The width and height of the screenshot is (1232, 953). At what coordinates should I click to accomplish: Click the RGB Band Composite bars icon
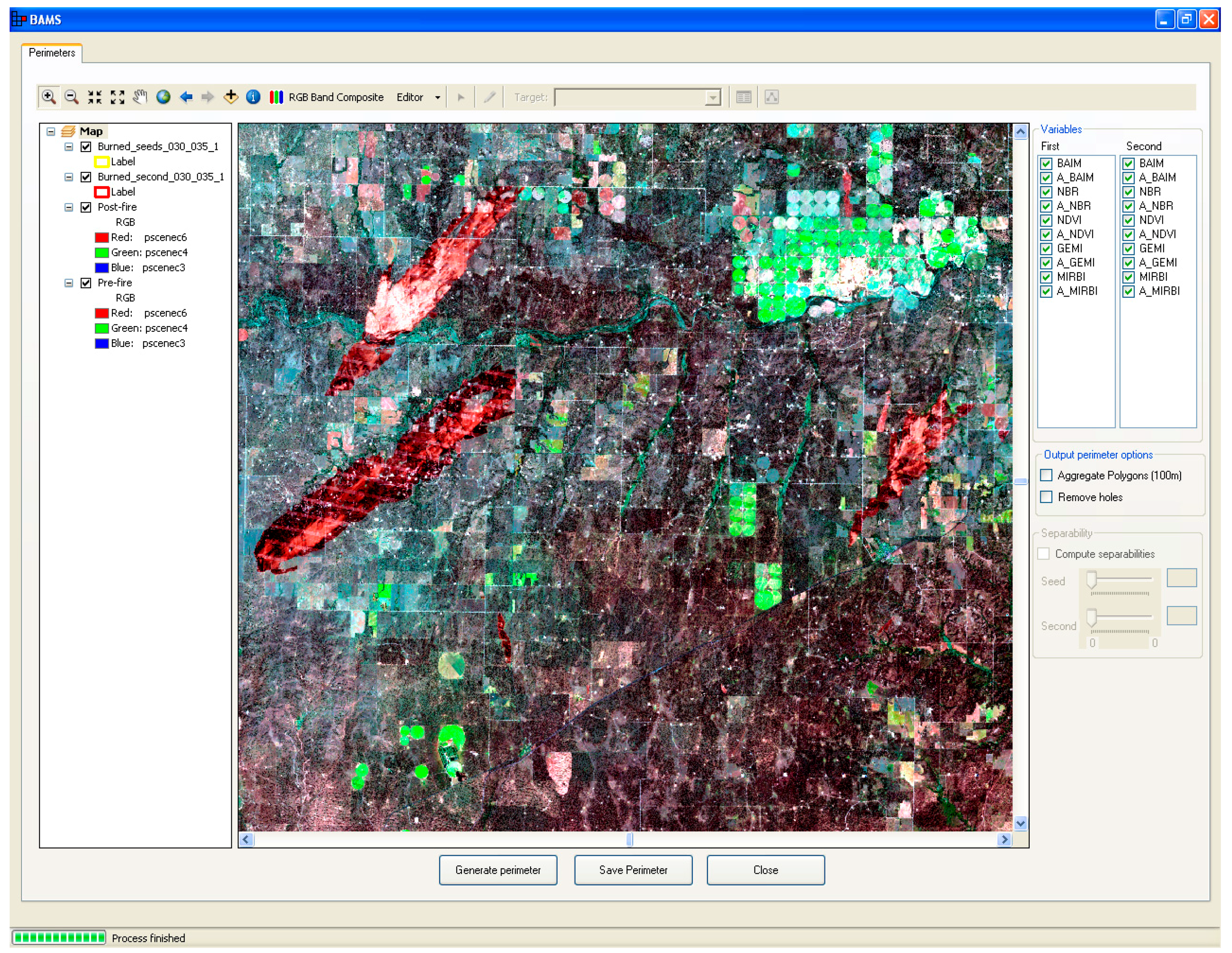click(276, 97)
